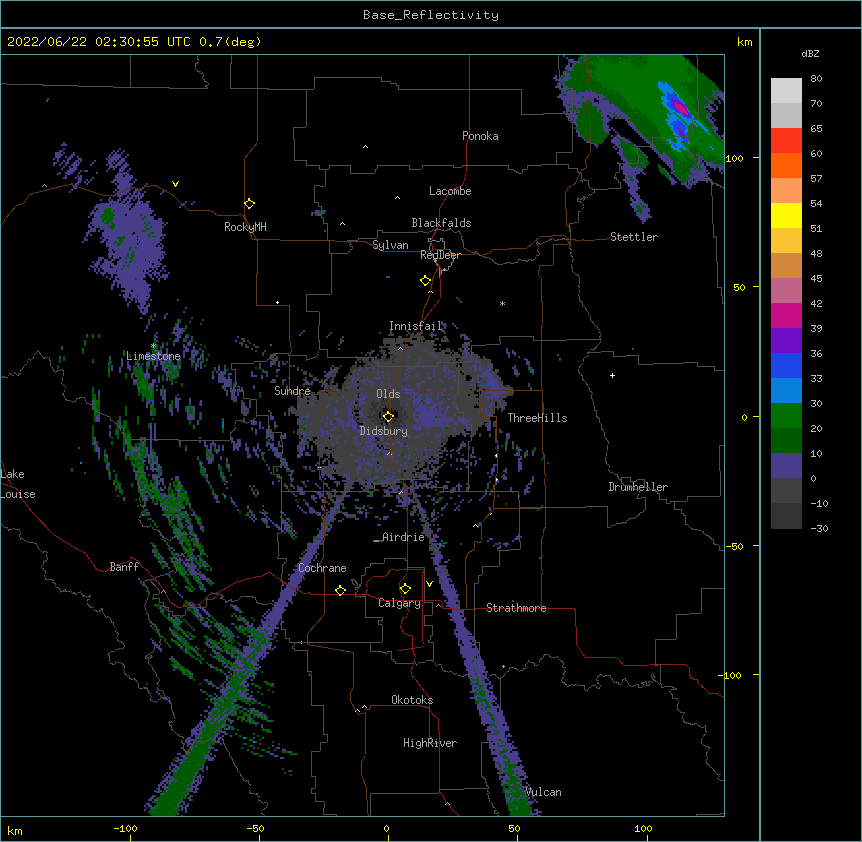Select the Lacombe label
Screen dimensions: 862x842
[x=450, y=191]
